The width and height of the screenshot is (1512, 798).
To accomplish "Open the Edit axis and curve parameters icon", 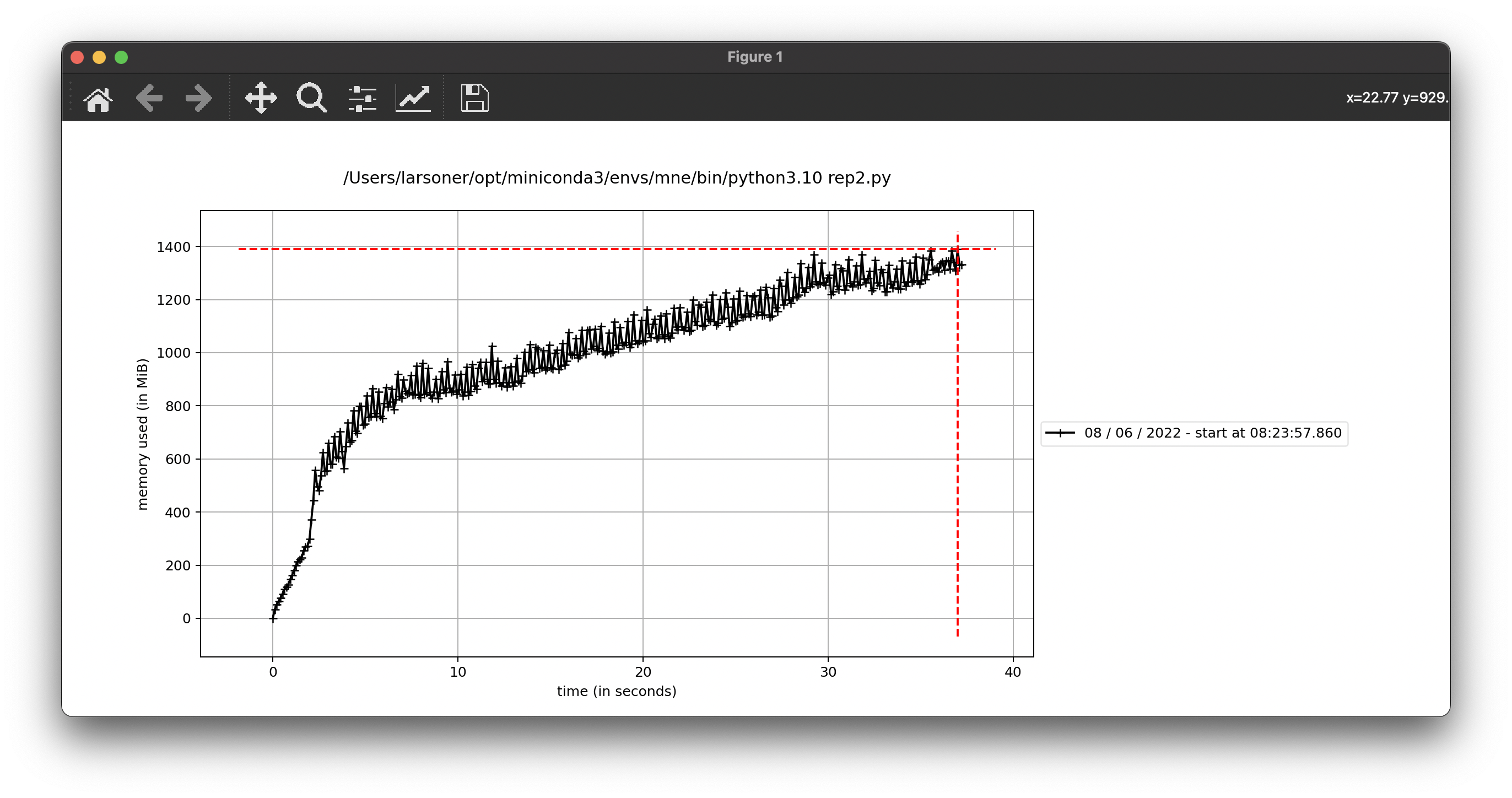I will point(413,98).
